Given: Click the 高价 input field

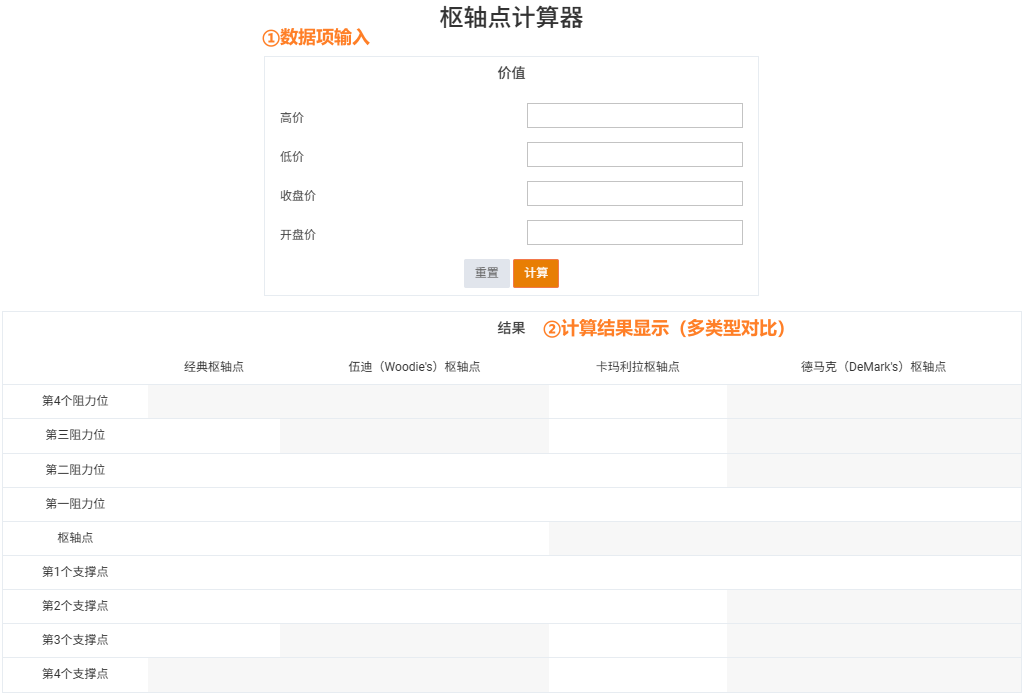Looking at the screenshot, I should click(x=634, y=116).
